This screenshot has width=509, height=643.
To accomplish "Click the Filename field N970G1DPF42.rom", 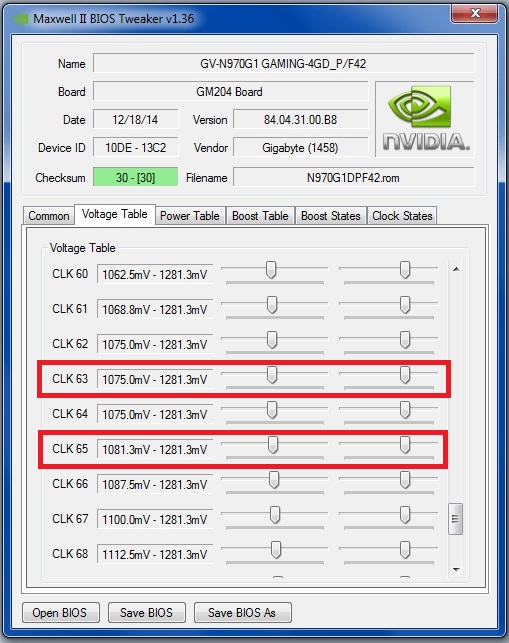I will point(354,177).
